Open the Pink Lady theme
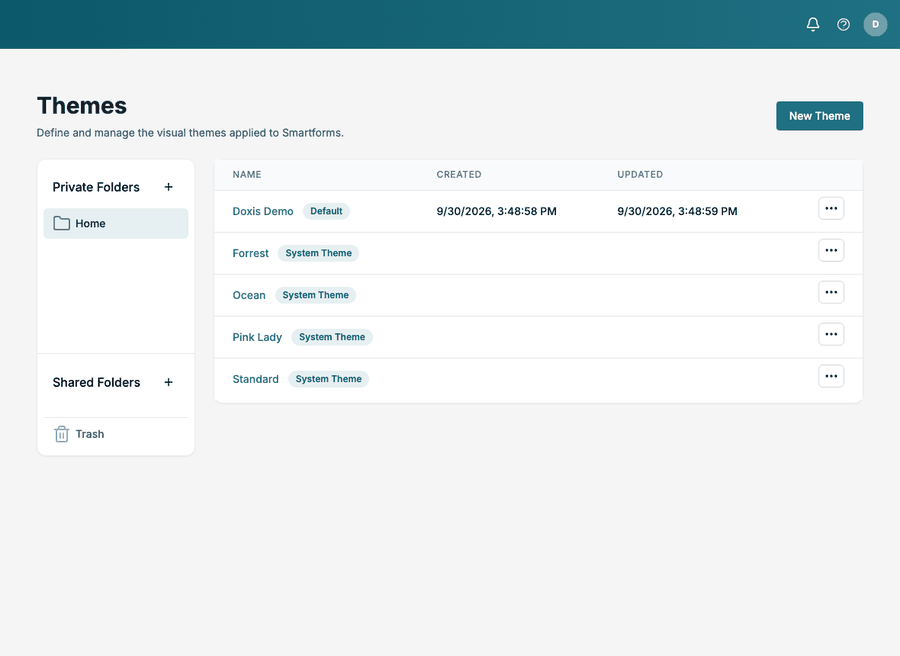The width and height of the screenshot is (900, 656). tap(257, 337)
